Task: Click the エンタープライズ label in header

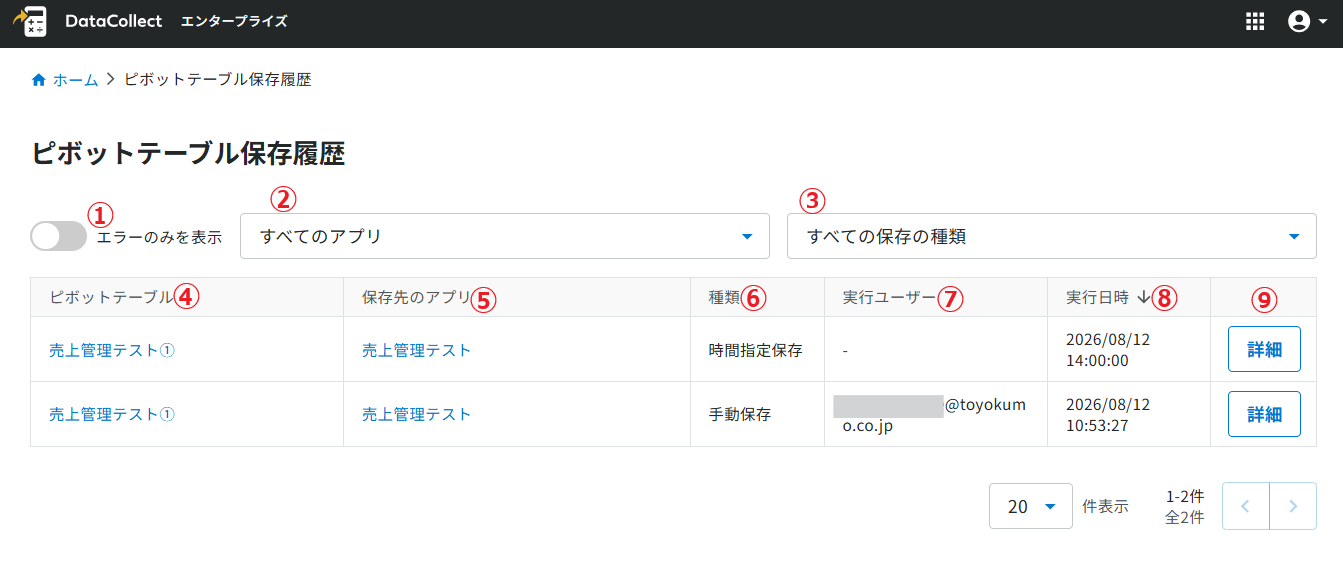Action: pos(234,22)
